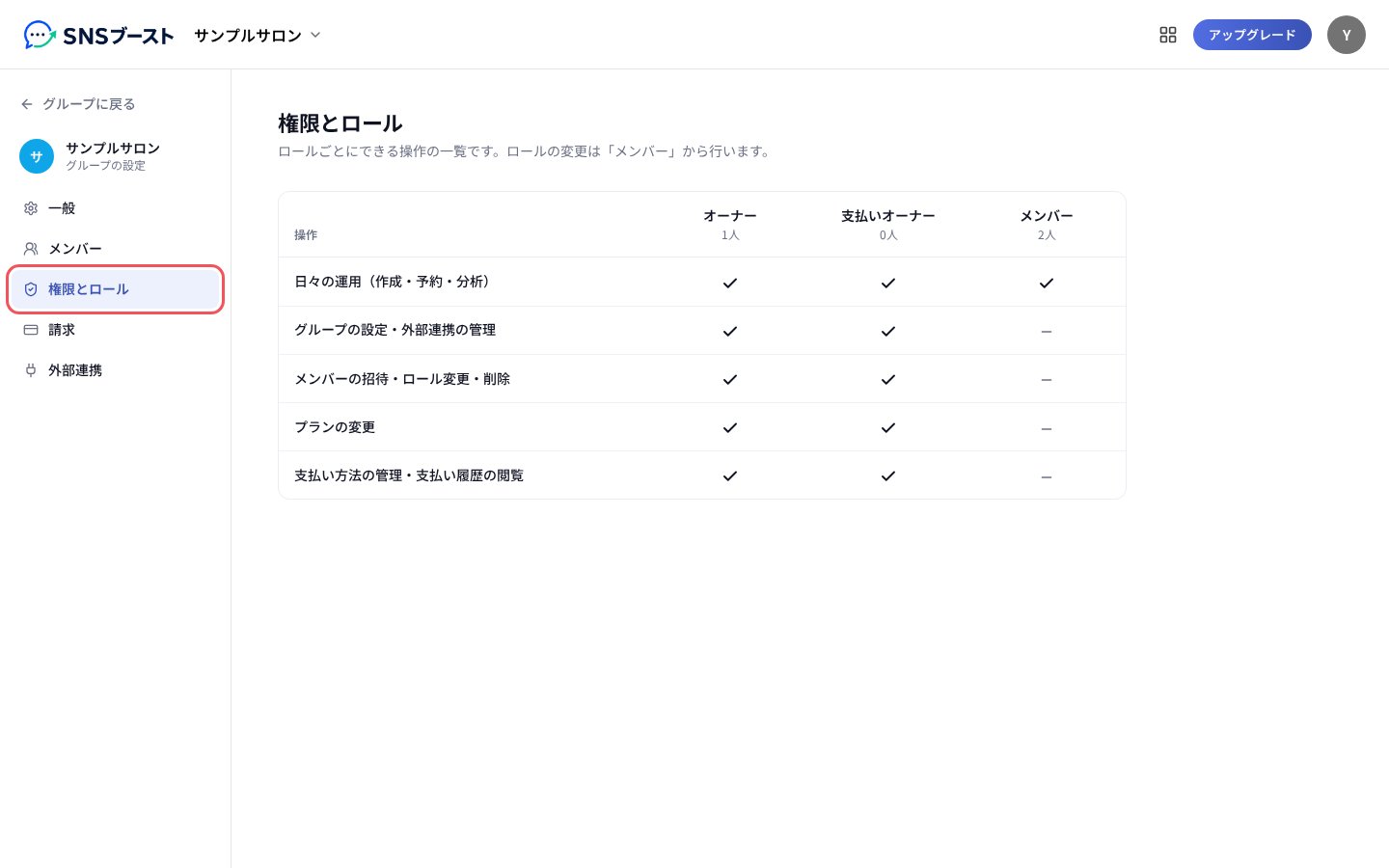Screen dimensions: 1389x868
Task: Open the 一般 settings menu item
Action: tap(116, 208)
